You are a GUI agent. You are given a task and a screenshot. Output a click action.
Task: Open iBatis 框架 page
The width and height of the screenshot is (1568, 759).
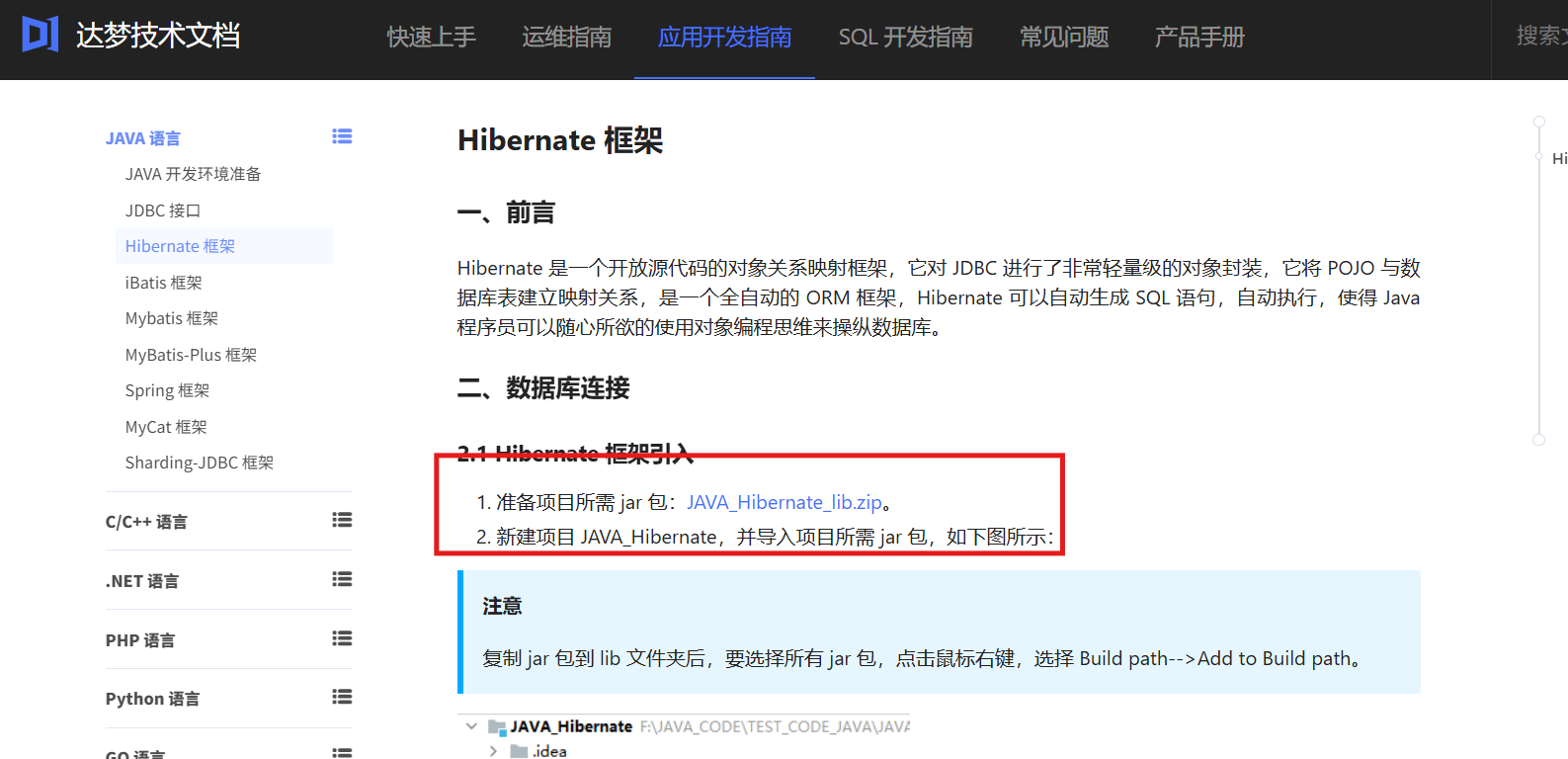tap(163, 283)
